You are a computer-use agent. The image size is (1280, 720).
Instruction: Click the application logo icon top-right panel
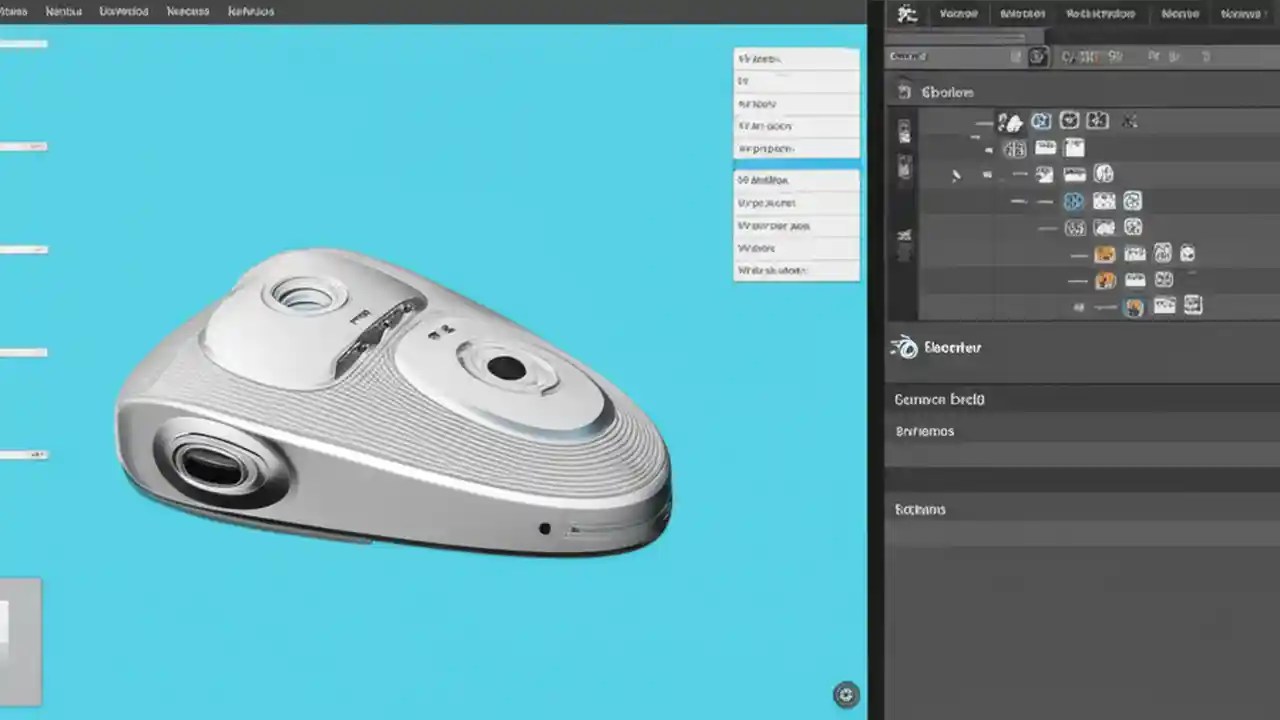[907, 14]
